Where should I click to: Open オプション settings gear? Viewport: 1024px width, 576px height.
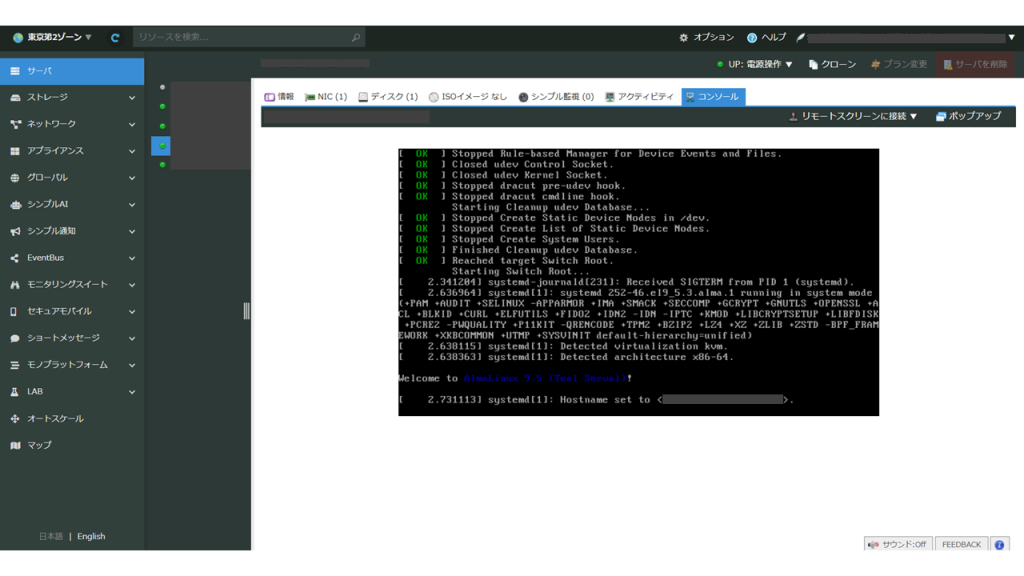[707, 37]
